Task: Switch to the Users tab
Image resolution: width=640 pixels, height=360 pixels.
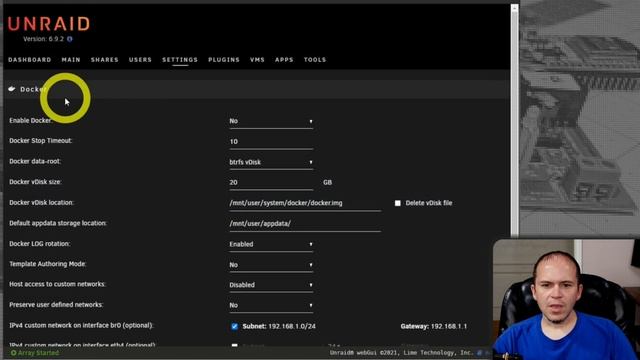Action: tap(140, 60)
